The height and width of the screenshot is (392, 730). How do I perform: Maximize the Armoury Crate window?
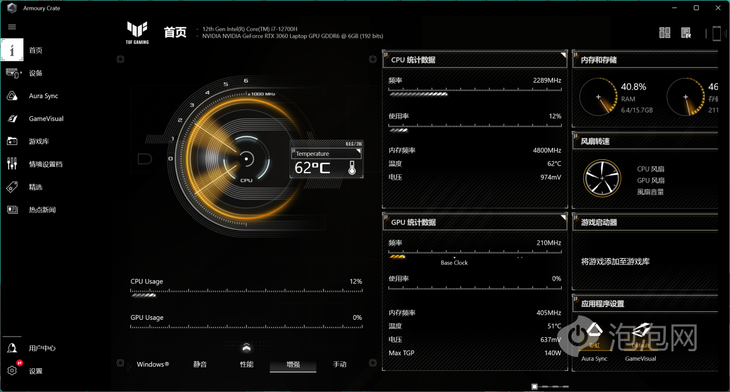tap(696, 8)
